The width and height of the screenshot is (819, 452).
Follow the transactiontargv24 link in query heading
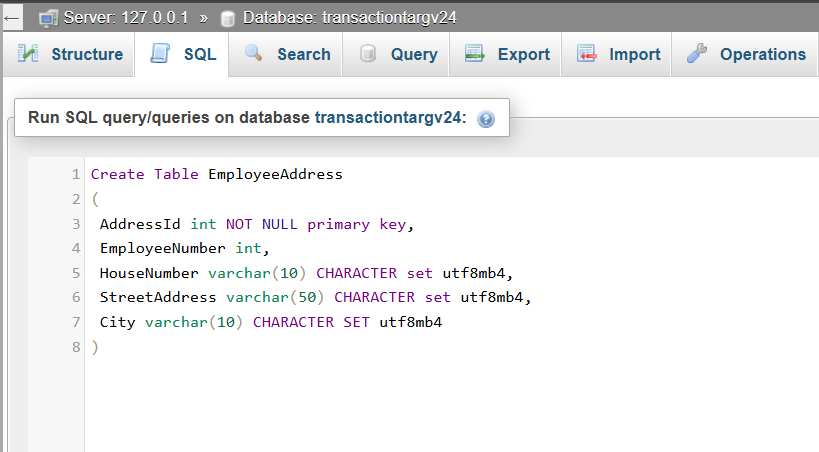(x=388, y=118)
